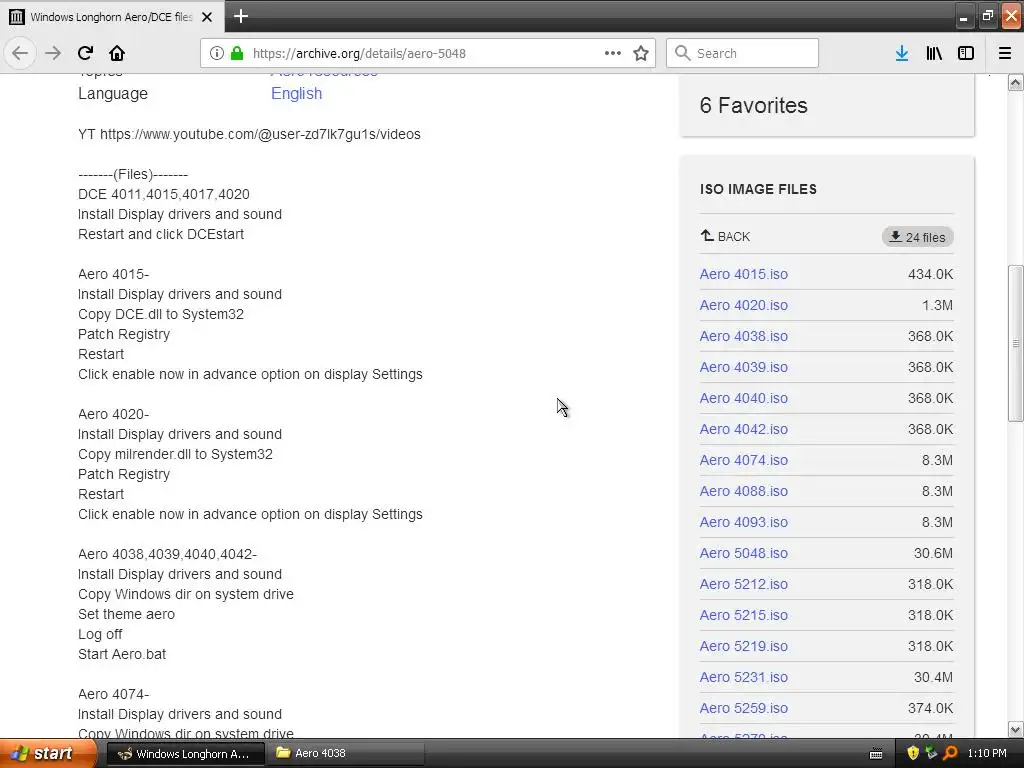
Task: Open the Library icon in the toolbar
Action: point(934,54)
